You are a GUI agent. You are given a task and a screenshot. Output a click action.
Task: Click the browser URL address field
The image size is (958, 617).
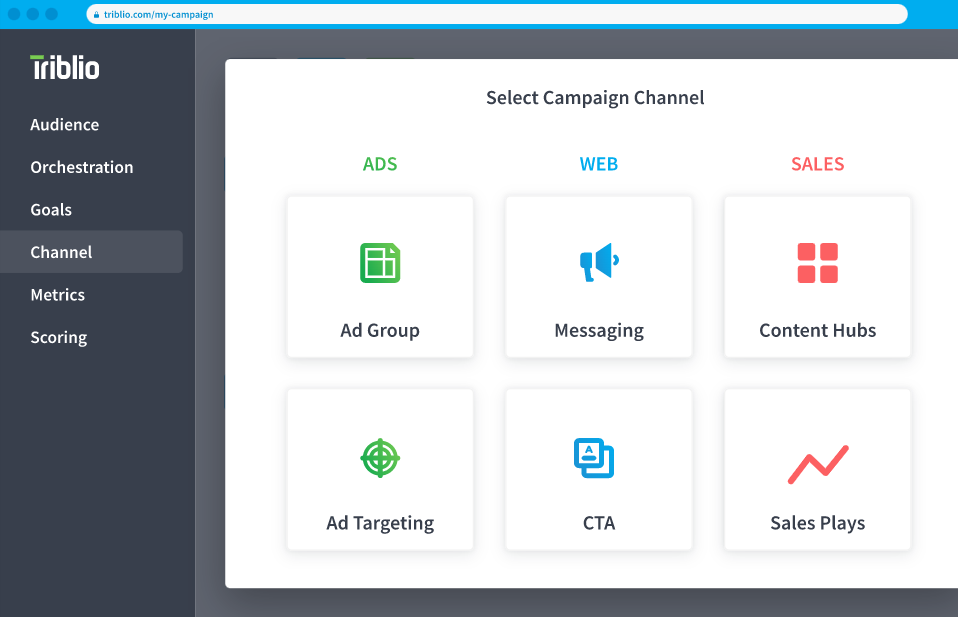tap(500, 15)
